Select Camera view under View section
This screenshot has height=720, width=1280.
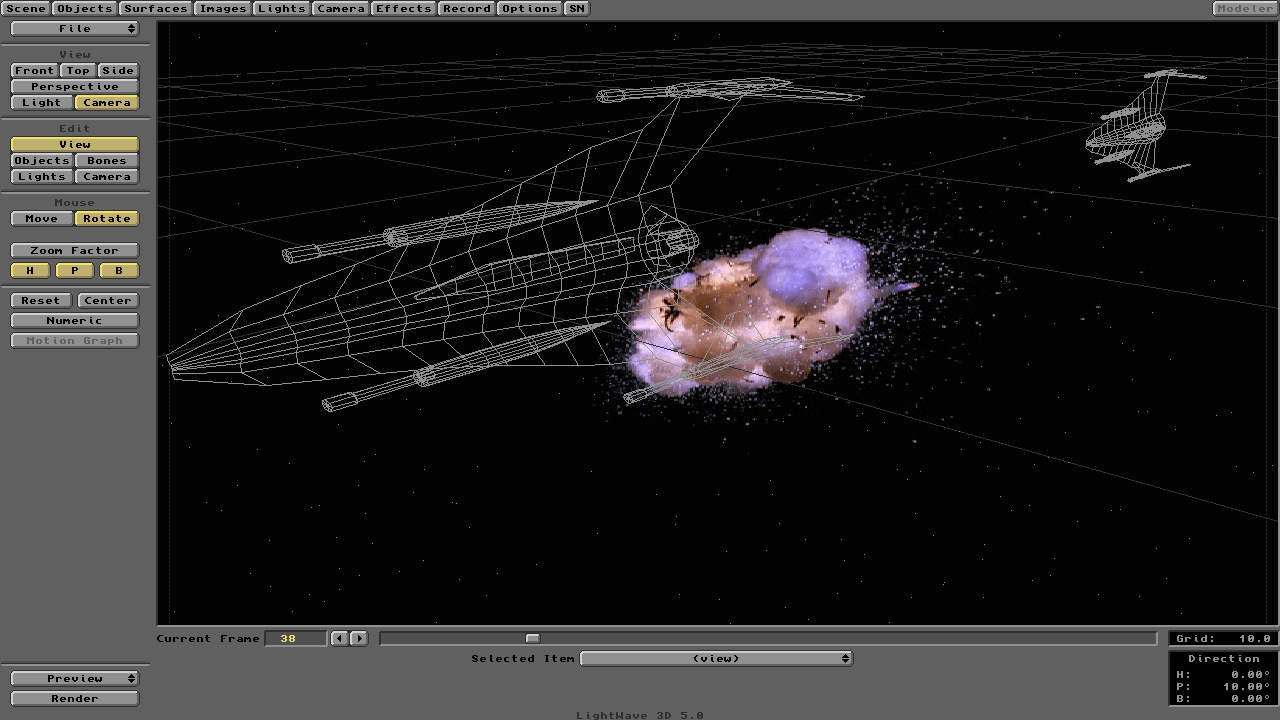(x=107, y=103)
